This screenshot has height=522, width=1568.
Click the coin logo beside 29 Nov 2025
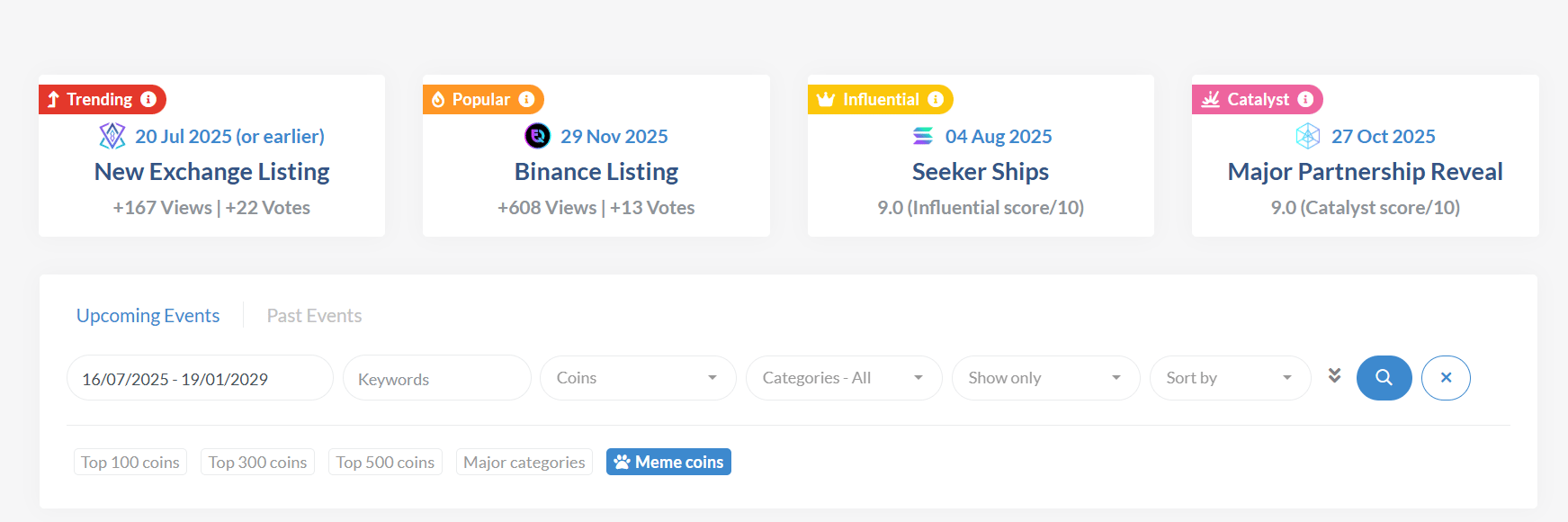537,136
